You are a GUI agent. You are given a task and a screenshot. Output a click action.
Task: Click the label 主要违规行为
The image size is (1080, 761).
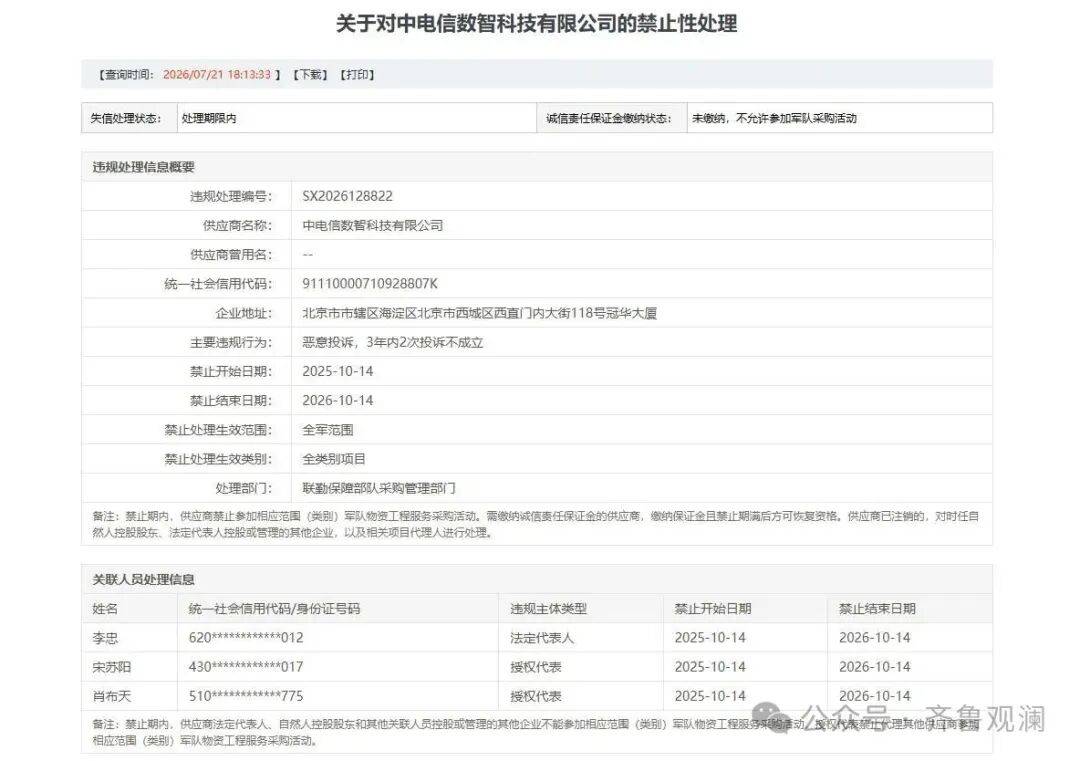coord(231,342)
